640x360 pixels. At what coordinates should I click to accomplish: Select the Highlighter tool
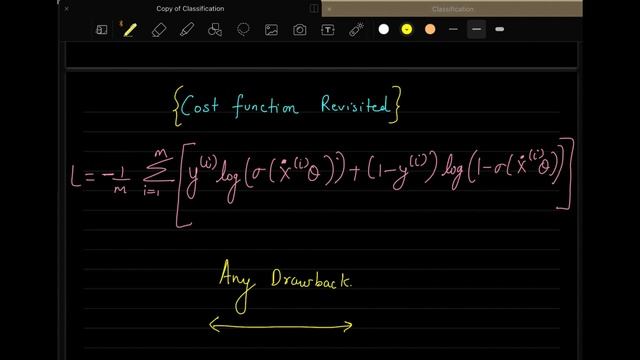(187, 30)
